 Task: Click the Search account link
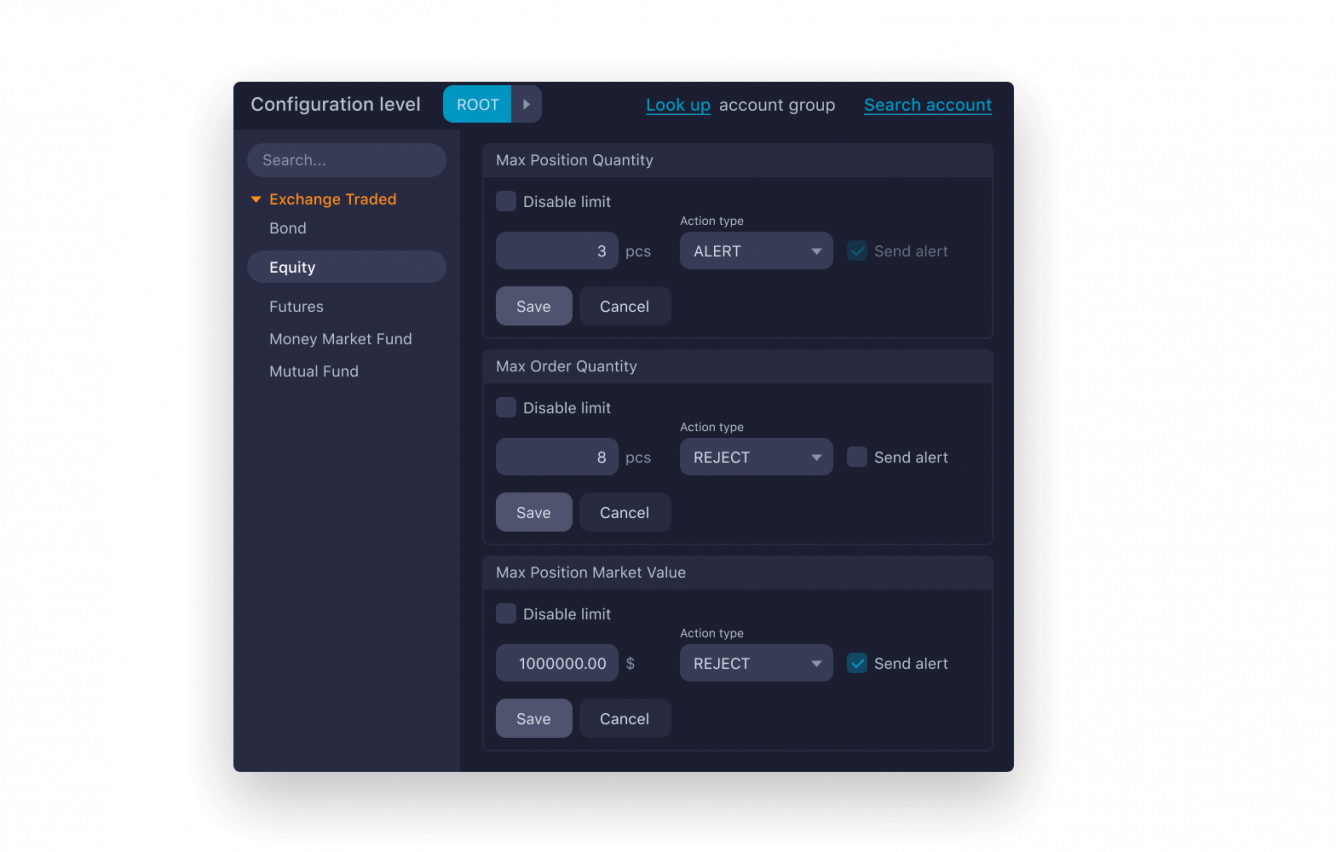[x=927, y=104]
